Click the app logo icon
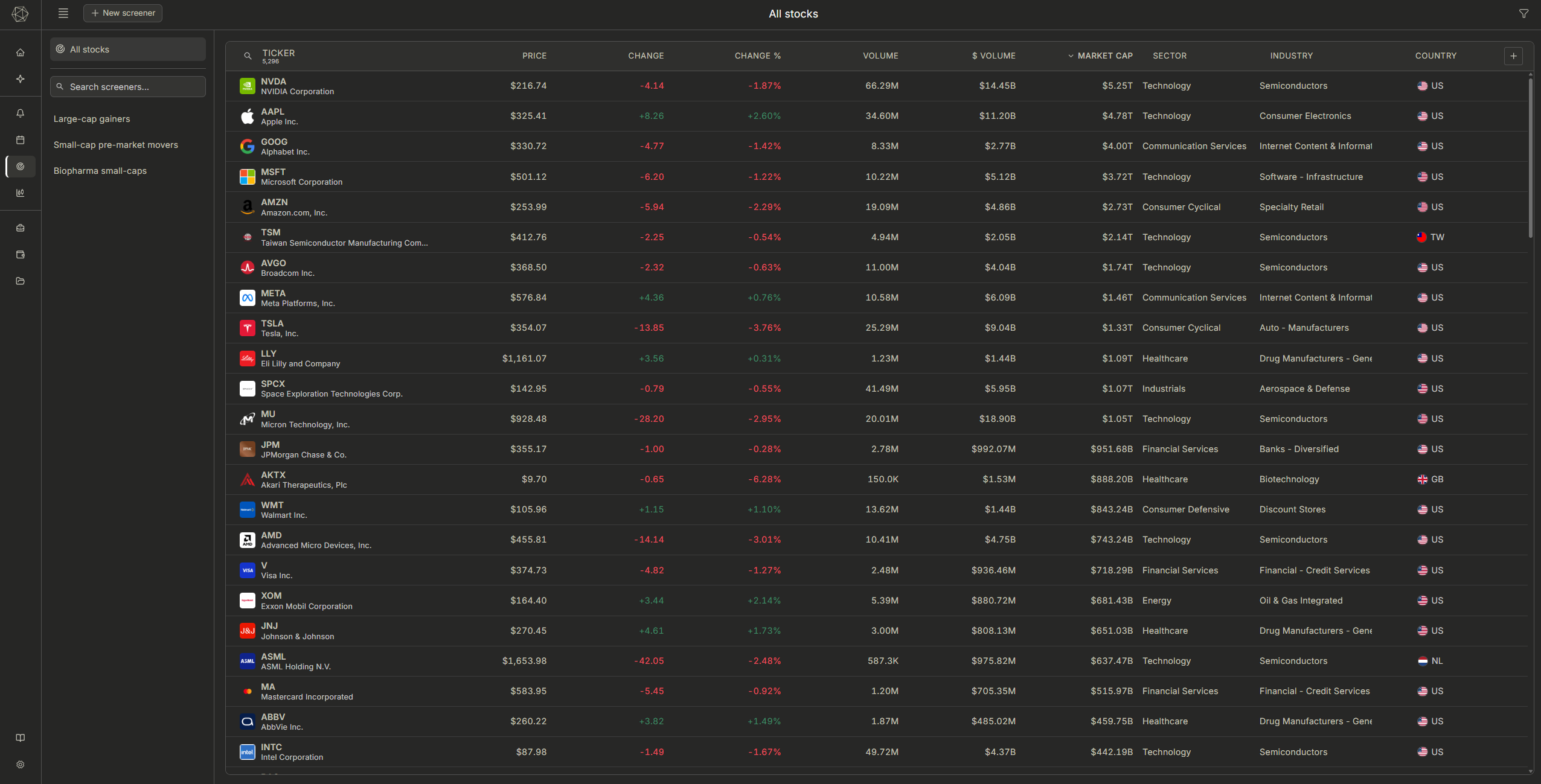This screenshot has height=784, width=1541. pyautogui.click(x=20, y=14)
